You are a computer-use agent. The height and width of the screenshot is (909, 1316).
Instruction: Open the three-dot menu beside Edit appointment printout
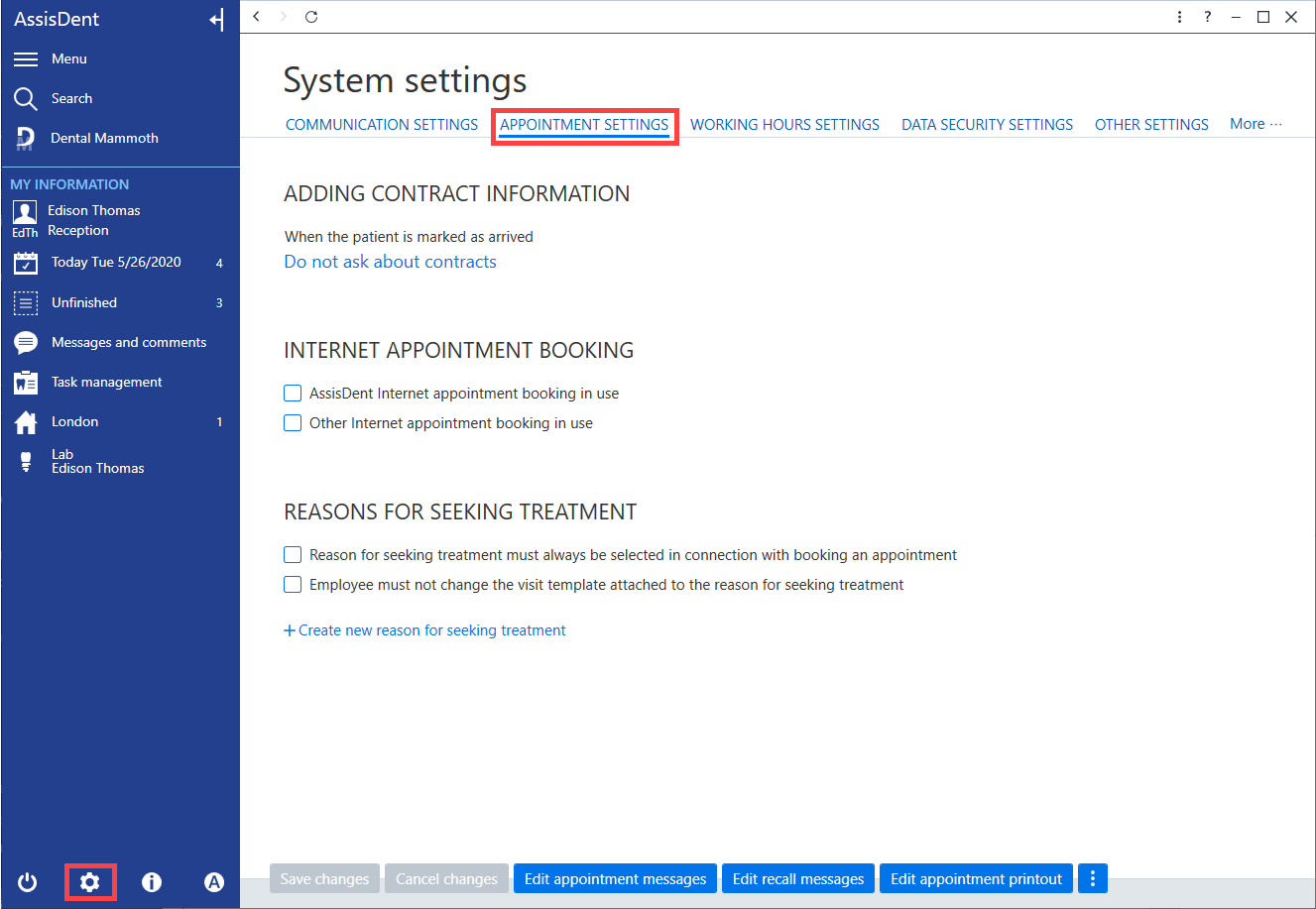pyautogui.click(x=1092, y=878)
